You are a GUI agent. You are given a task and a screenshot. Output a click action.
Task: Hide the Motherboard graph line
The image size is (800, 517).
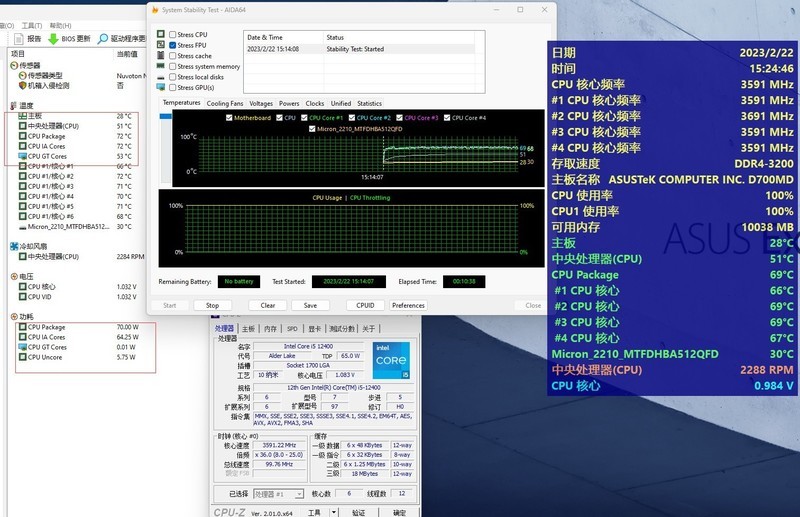point(229,118)
